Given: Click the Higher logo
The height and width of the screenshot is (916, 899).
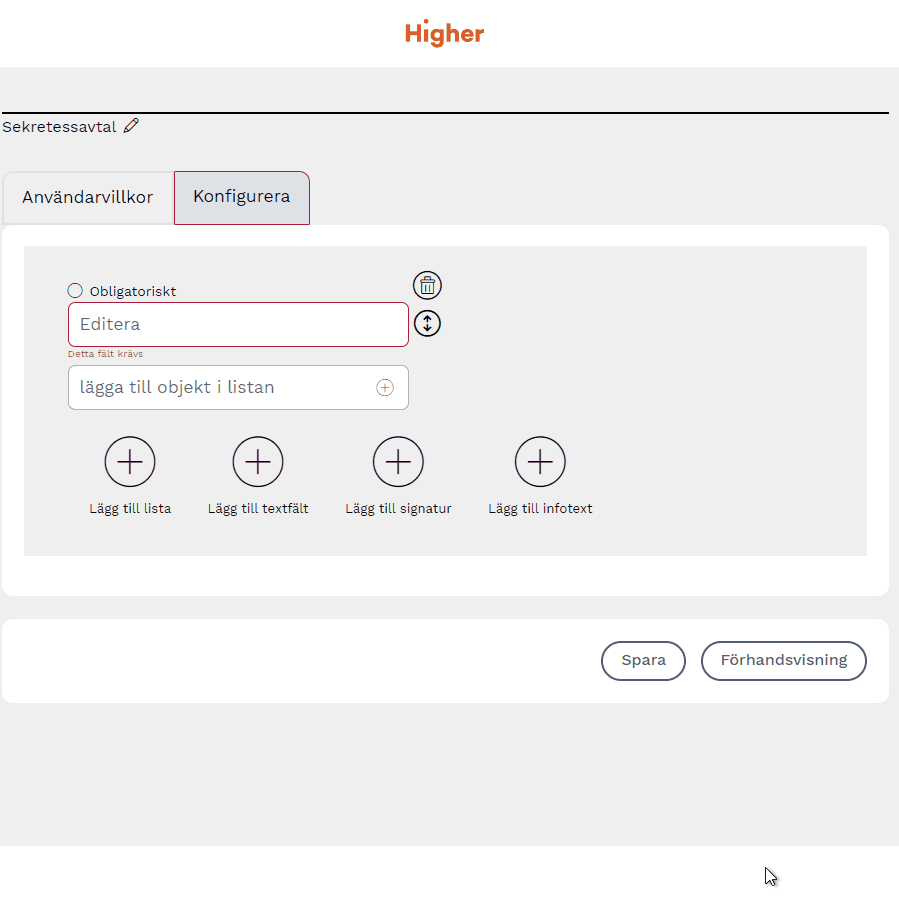Looking at the screenshot, I should pyautogui.click(x=445, y=33).
